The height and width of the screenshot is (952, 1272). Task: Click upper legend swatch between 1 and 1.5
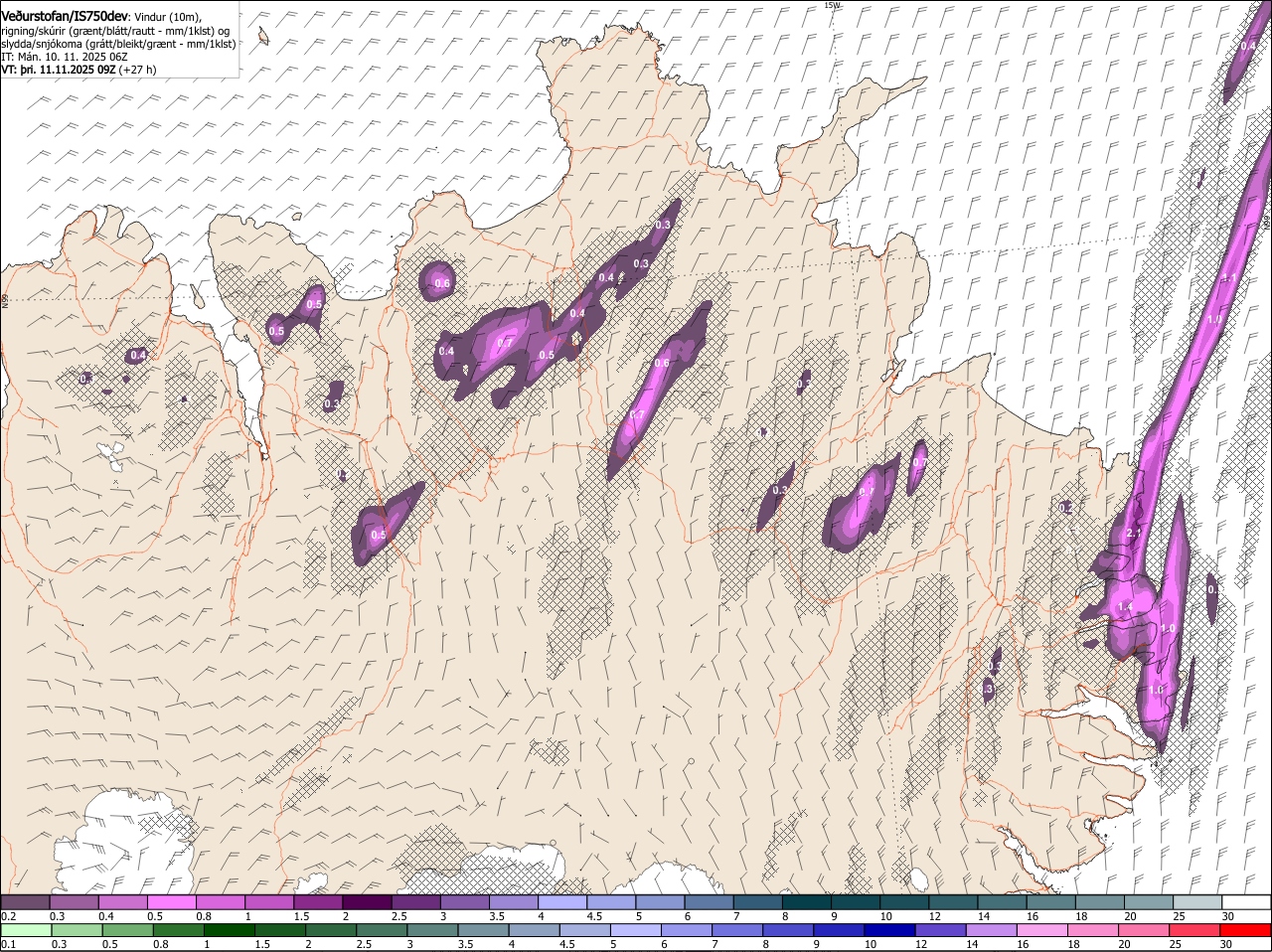tap(269, 901)
